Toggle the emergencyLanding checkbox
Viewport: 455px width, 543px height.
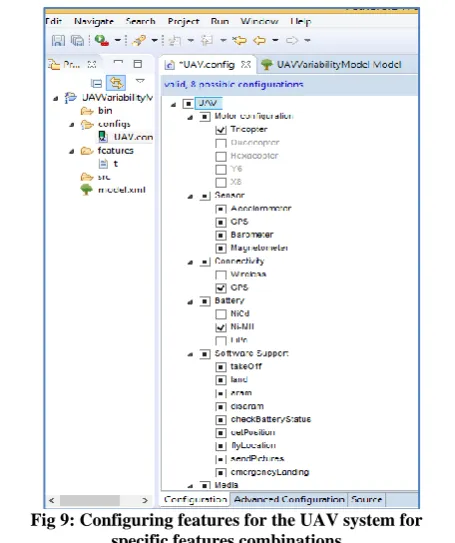[x=221, y=472]
